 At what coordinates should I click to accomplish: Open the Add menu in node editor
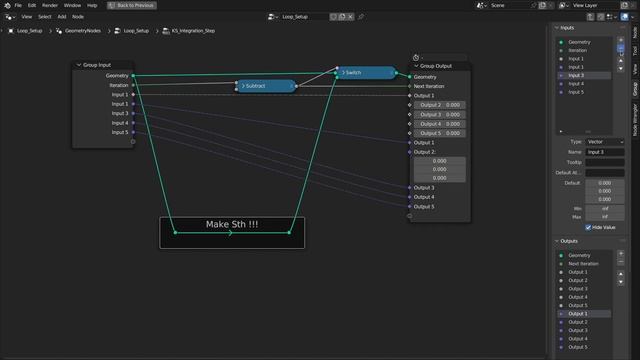[x=62, y=17]
